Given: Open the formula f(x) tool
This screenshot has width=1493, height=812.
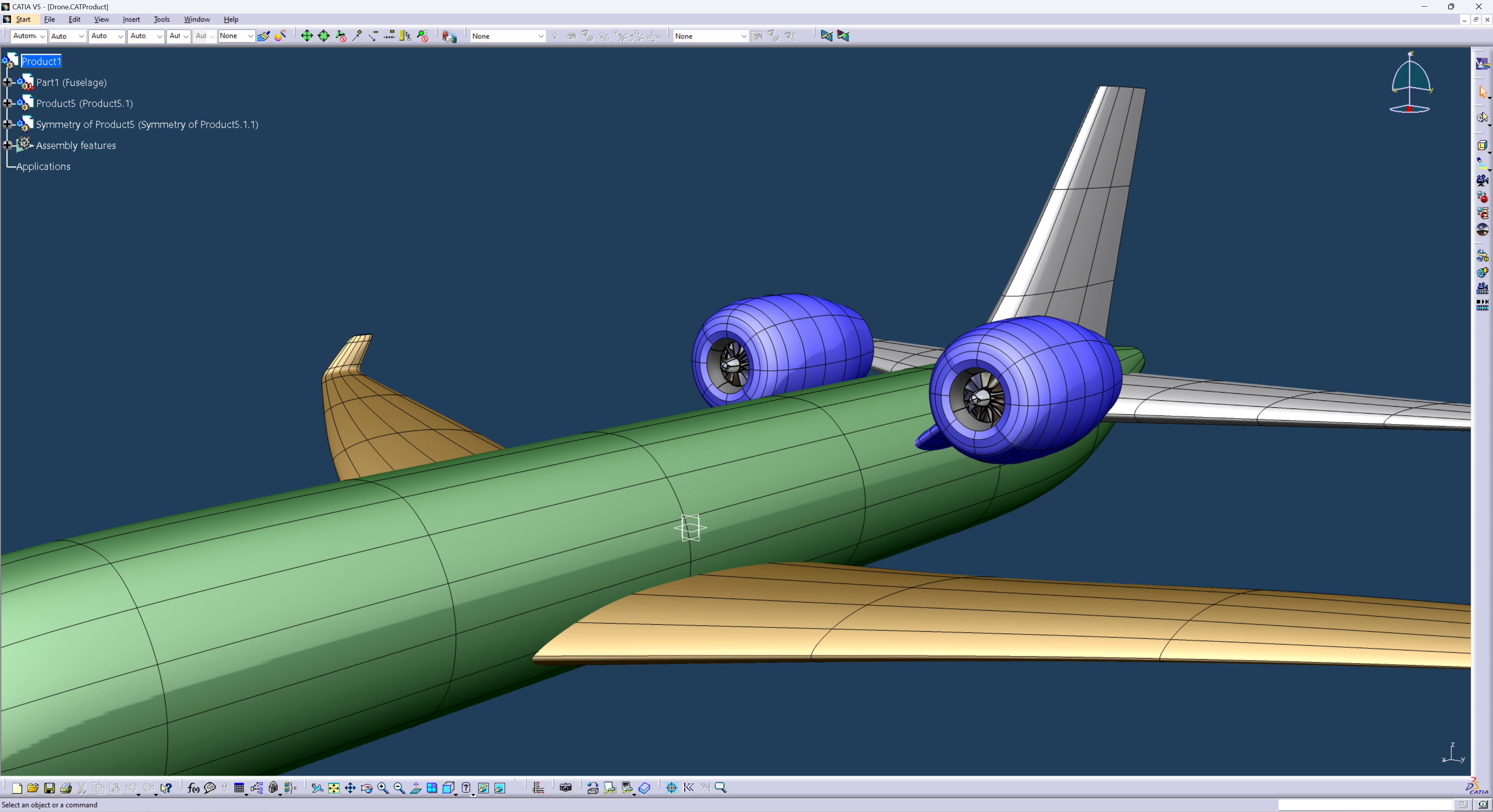Looking at the screenshot, I should 194,788.
